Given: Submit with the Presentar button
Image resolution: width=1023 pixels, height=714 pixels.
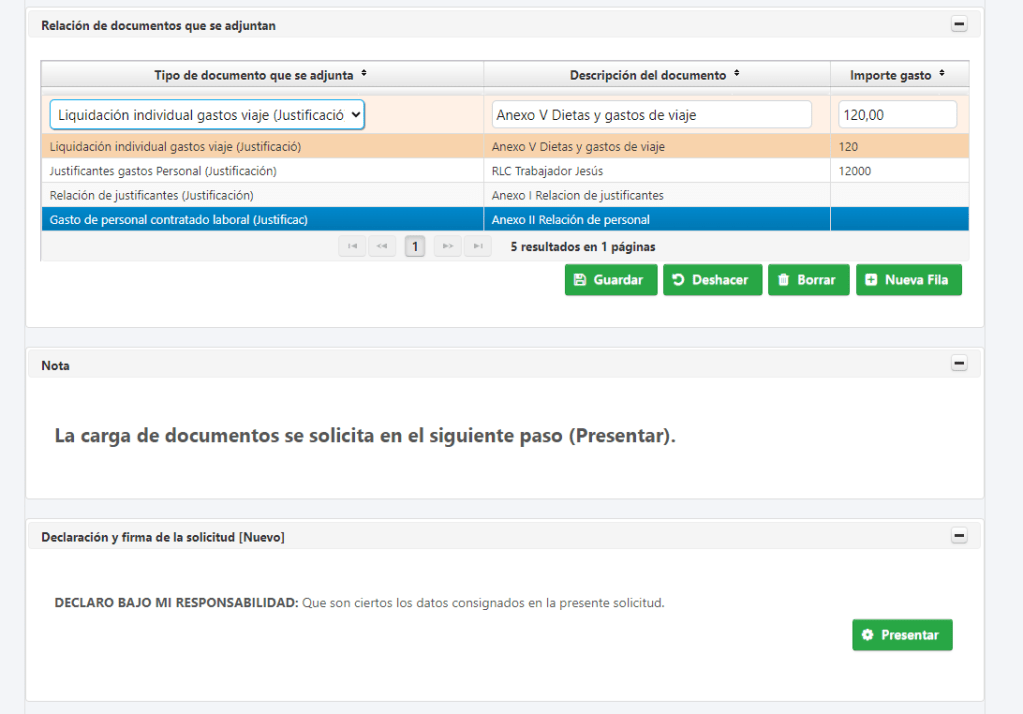Looking at the screenshot, I should 902,635.
